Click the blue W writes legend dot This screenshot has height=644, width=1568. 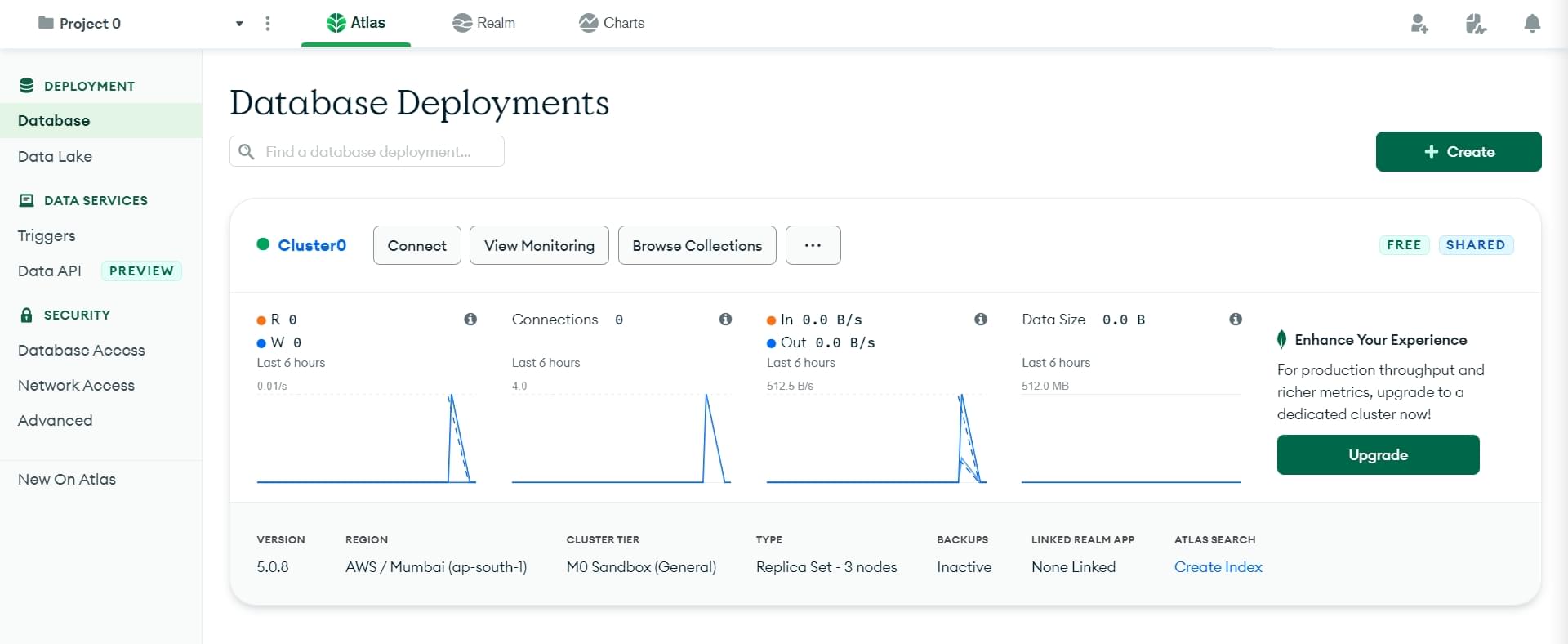[261, 343]
